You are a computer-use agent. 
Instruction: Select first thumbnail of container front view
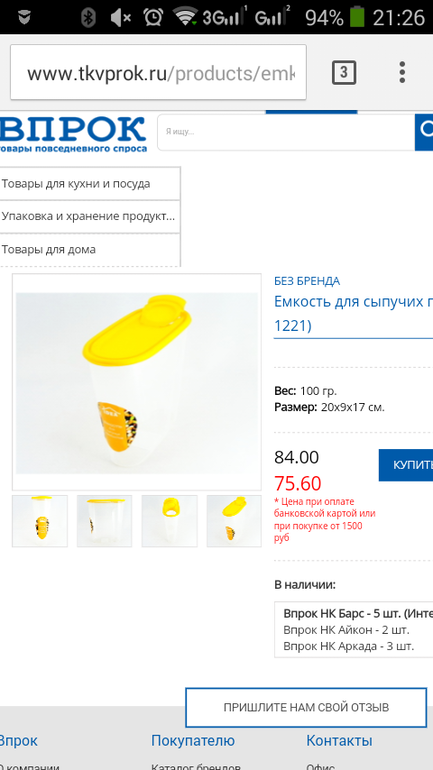click(x=40, y=521)
